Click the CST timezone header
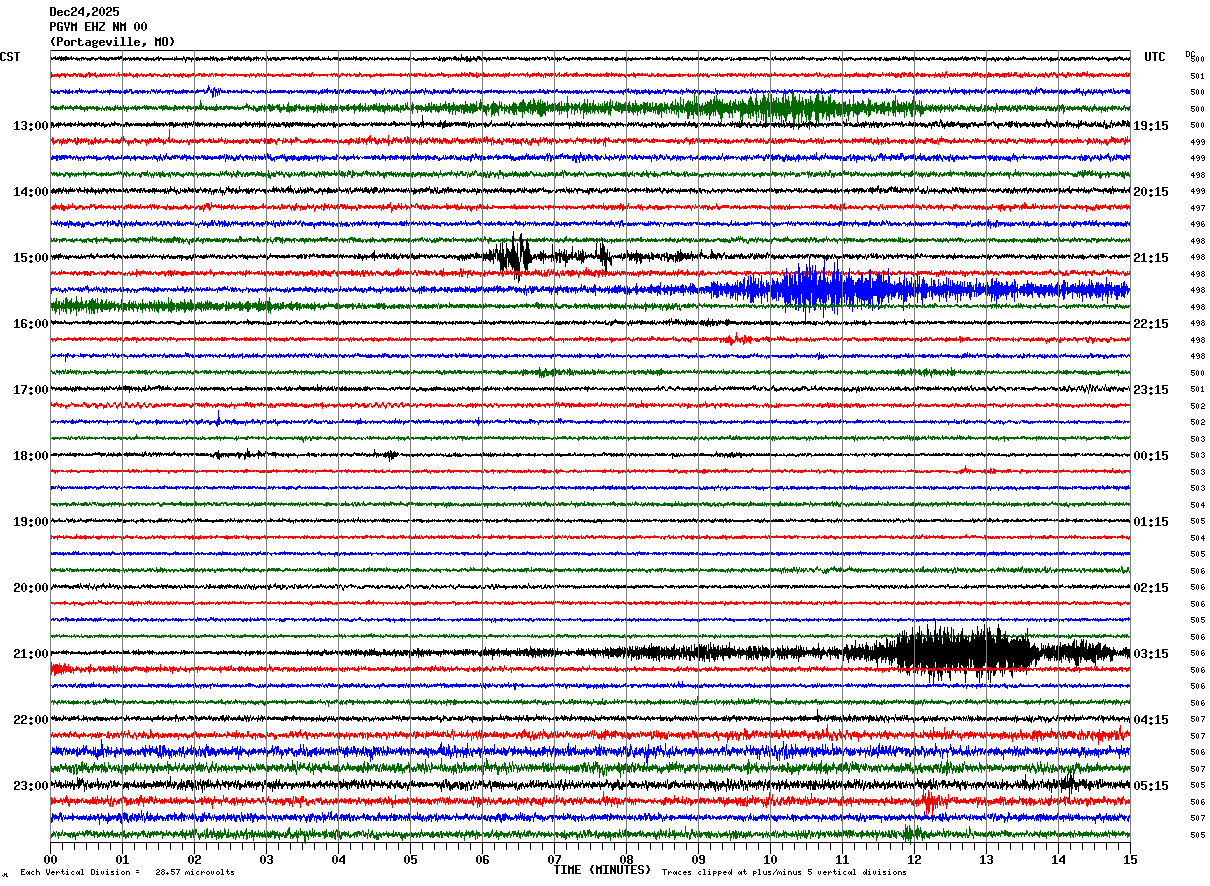The image size is (1210, 886). pyautogui.click(x=10, y=57)
